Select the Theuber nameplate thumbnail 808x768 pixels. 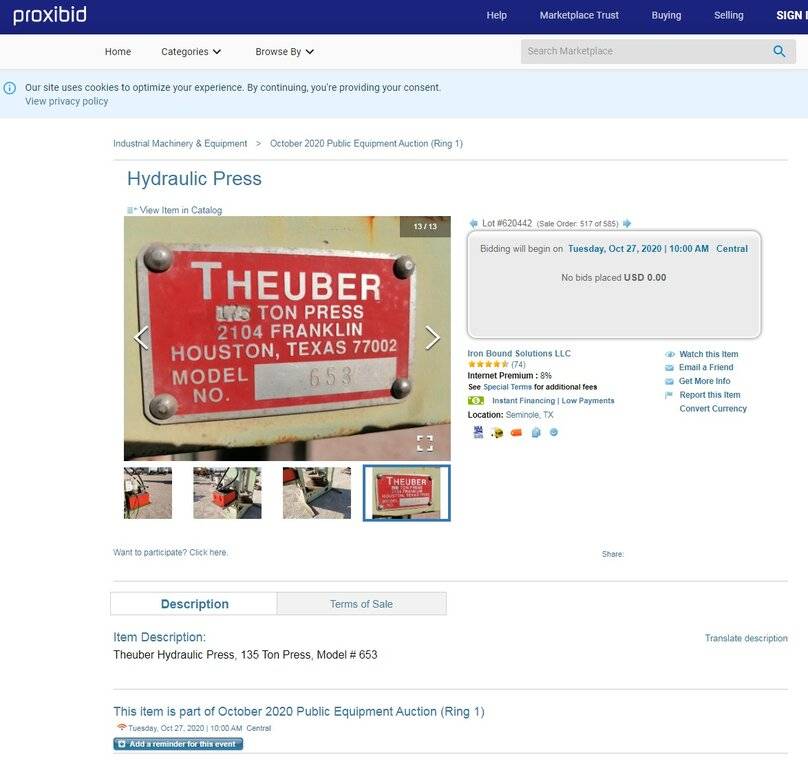point(407,493)
